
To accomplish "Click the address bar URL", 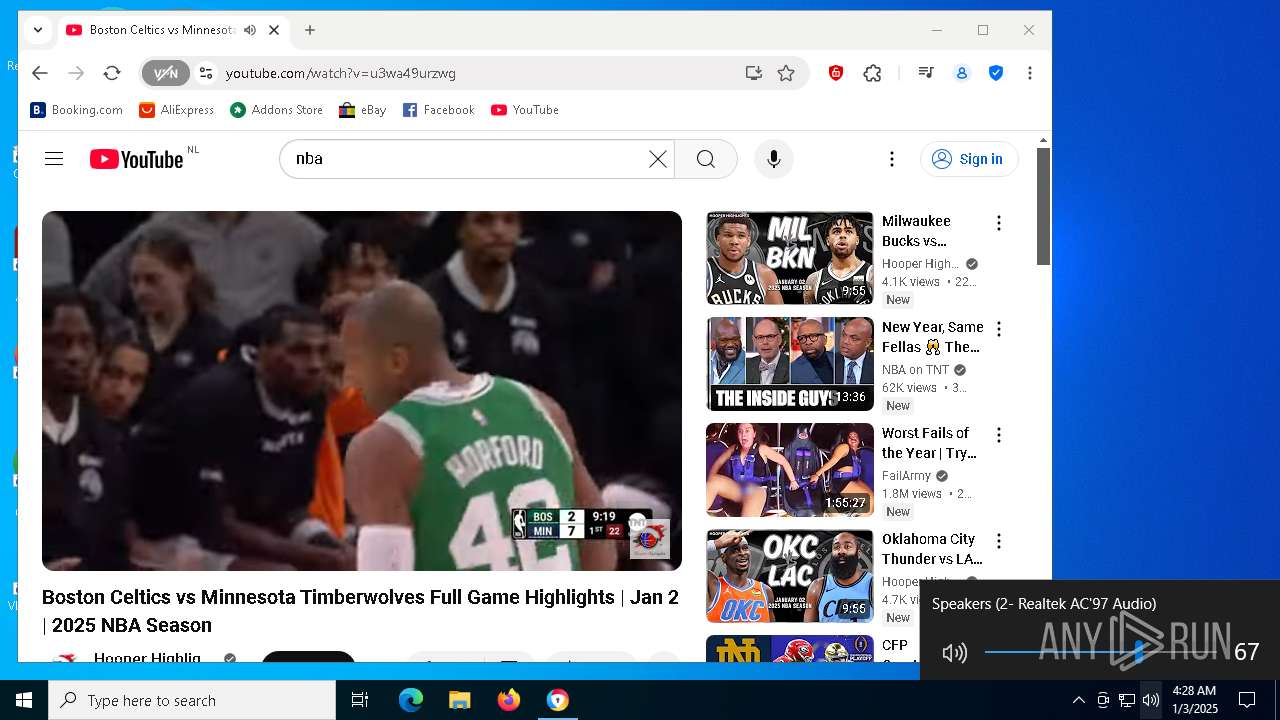I will (340, 73).
